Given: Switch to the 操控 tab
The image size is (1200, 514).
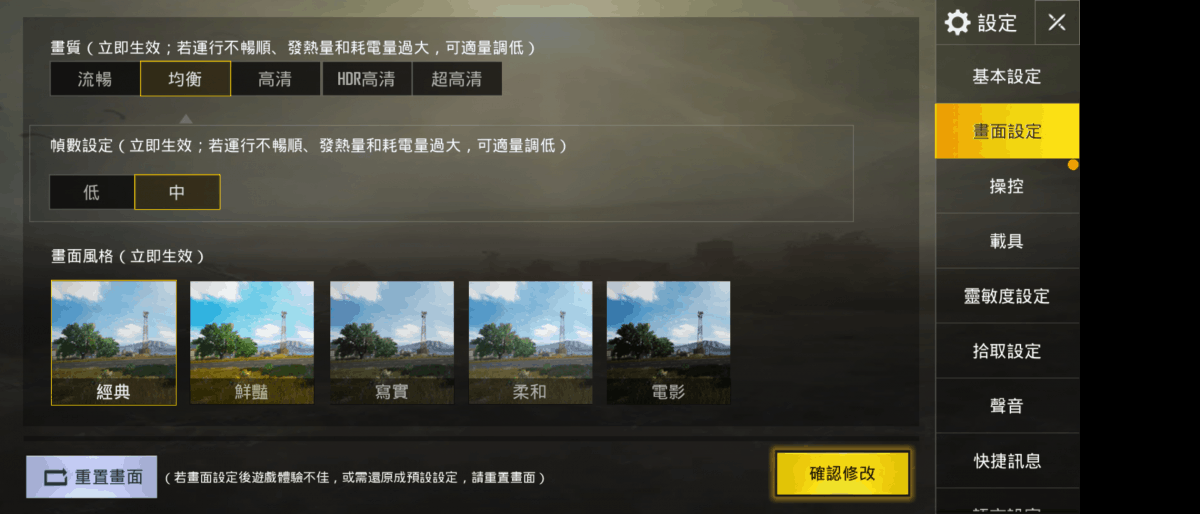Looking at the screenshot, I should 1007,186.
